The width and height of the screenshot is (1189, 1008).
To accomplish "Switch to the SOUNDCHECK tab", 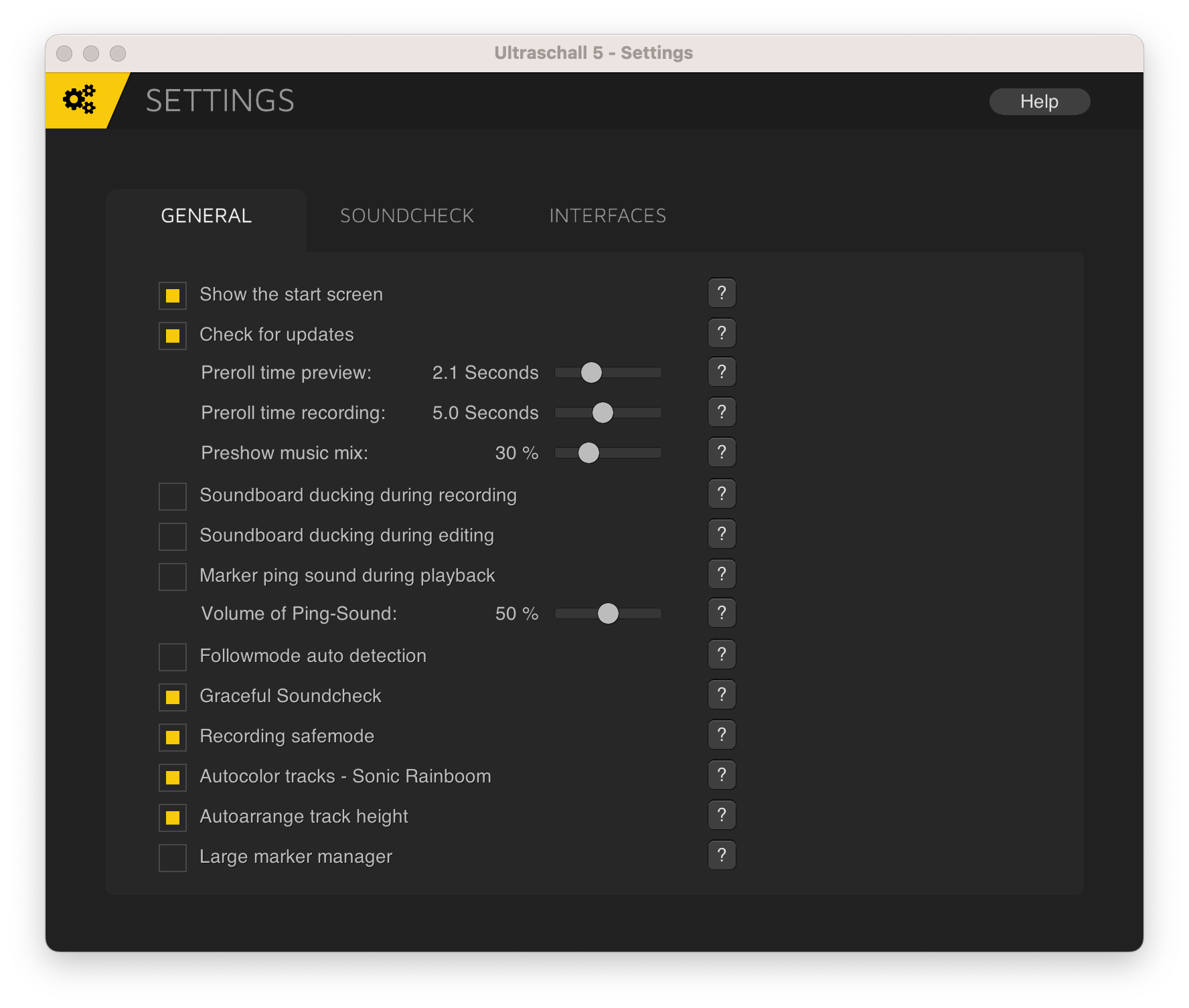I will (x=407, y=216).
